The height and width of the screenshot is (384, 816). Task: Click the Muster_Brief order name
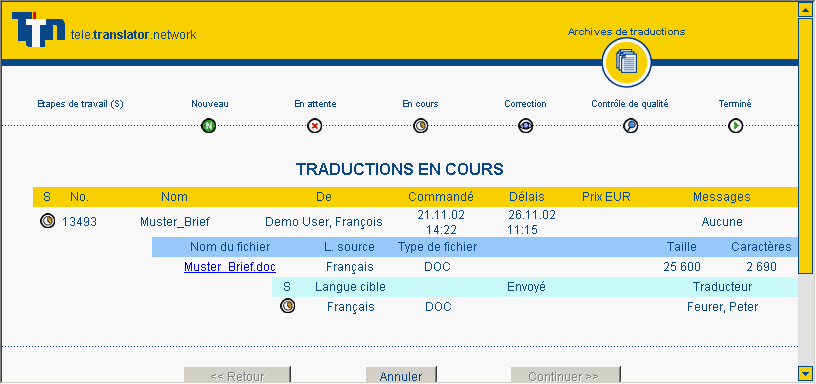point(175,222)
